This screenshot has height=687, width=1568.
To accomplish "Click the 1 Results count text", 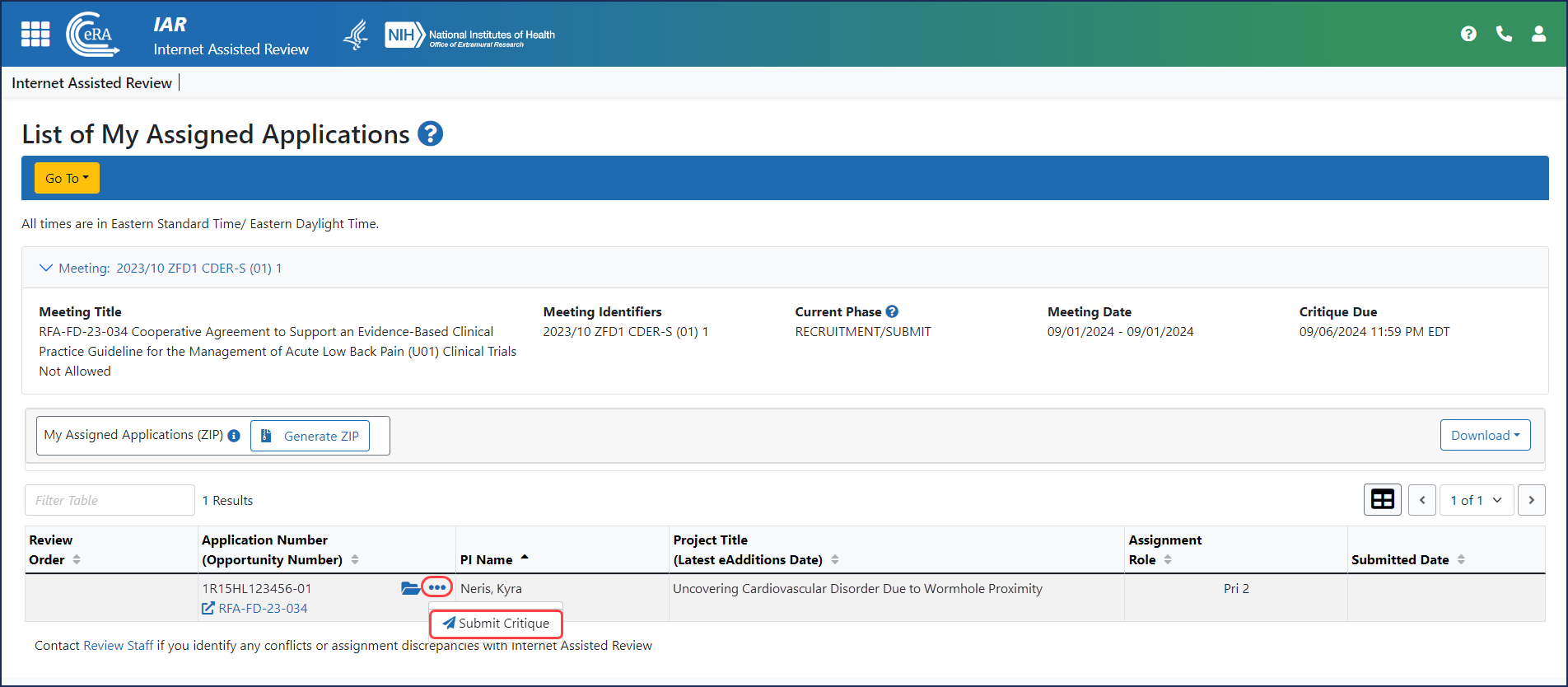I will coord(227,500).
